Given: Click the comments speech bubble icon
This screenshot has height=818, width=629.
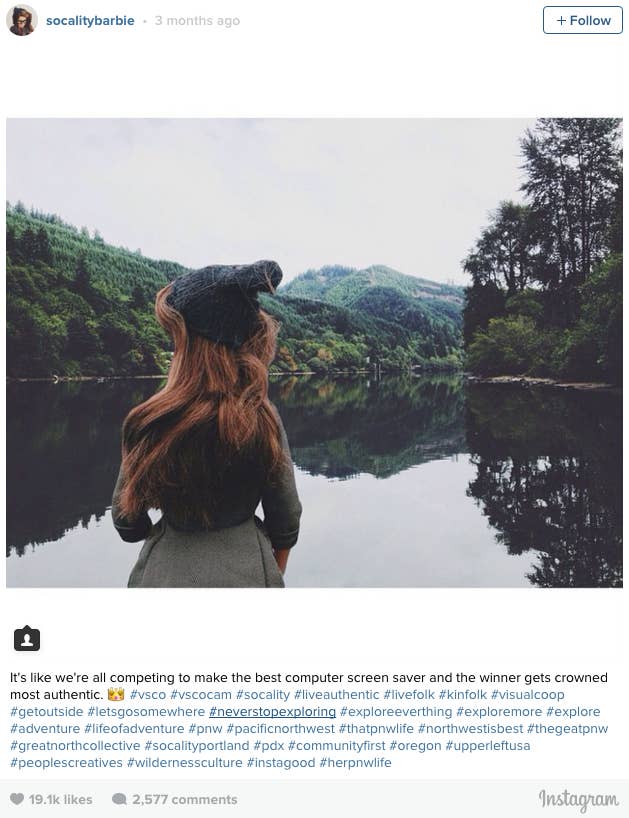Looking at the screenshot, I should [x=119, y=799].
